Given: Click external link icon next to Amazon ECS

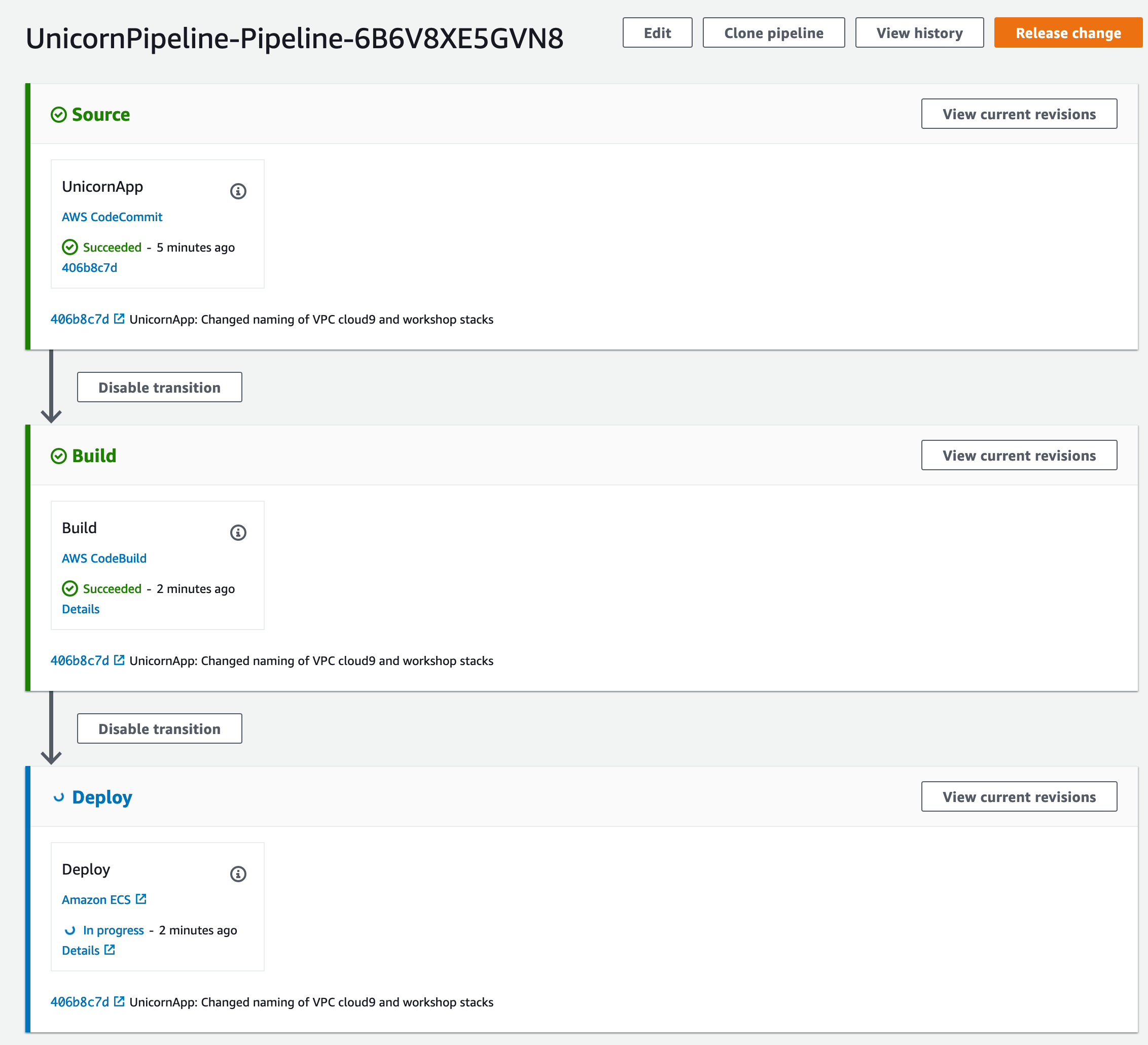Looking at the screenshot, I should [x=141, y=898].
